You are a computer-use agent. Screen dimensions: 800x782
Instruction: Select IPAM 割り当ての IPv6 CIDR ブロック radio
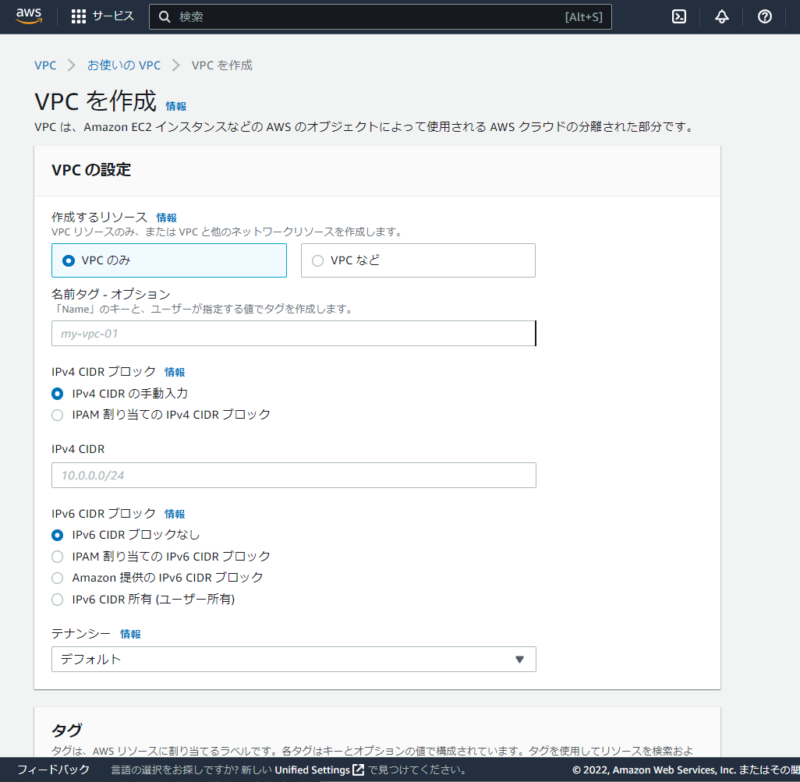(57, 557)
